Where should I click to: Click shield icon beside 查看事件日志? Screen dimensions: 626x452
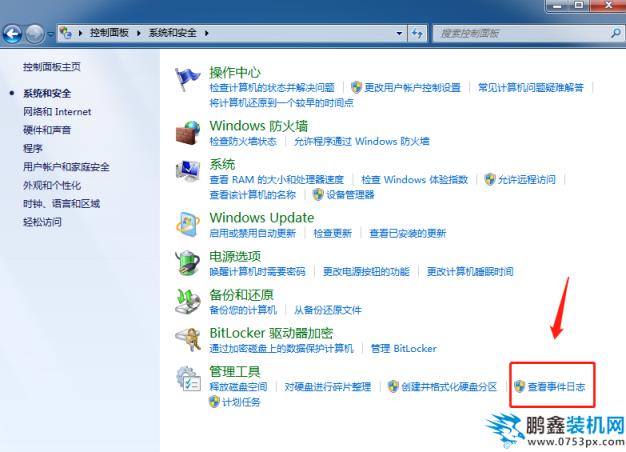pyautogui.click(x=519, y=386)
